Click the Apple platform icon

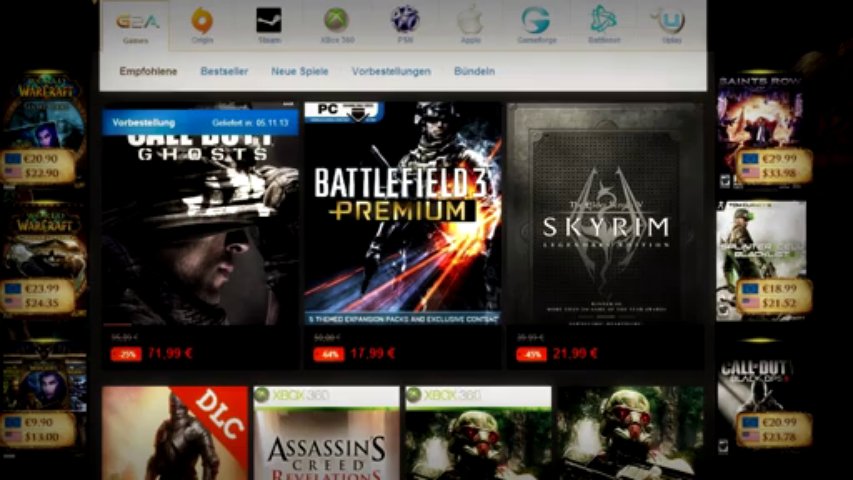pos(470,25)
